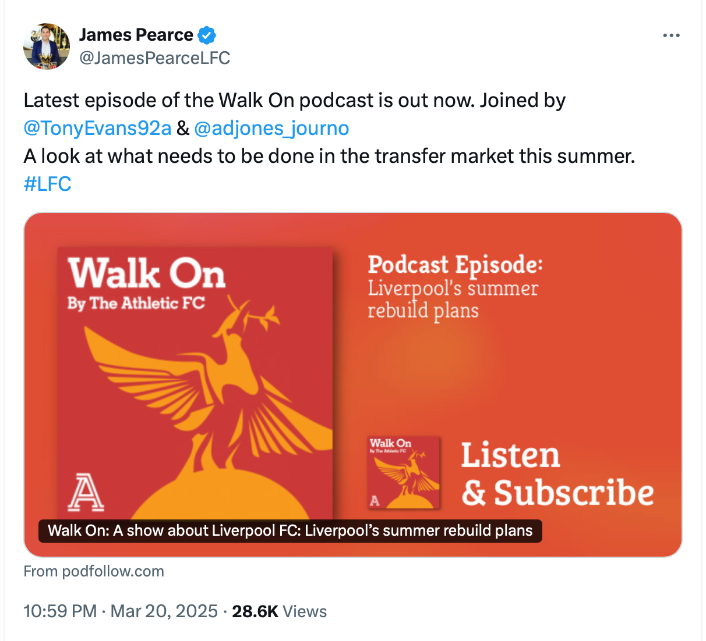Open the podcast card title caption

coord(290,530)
